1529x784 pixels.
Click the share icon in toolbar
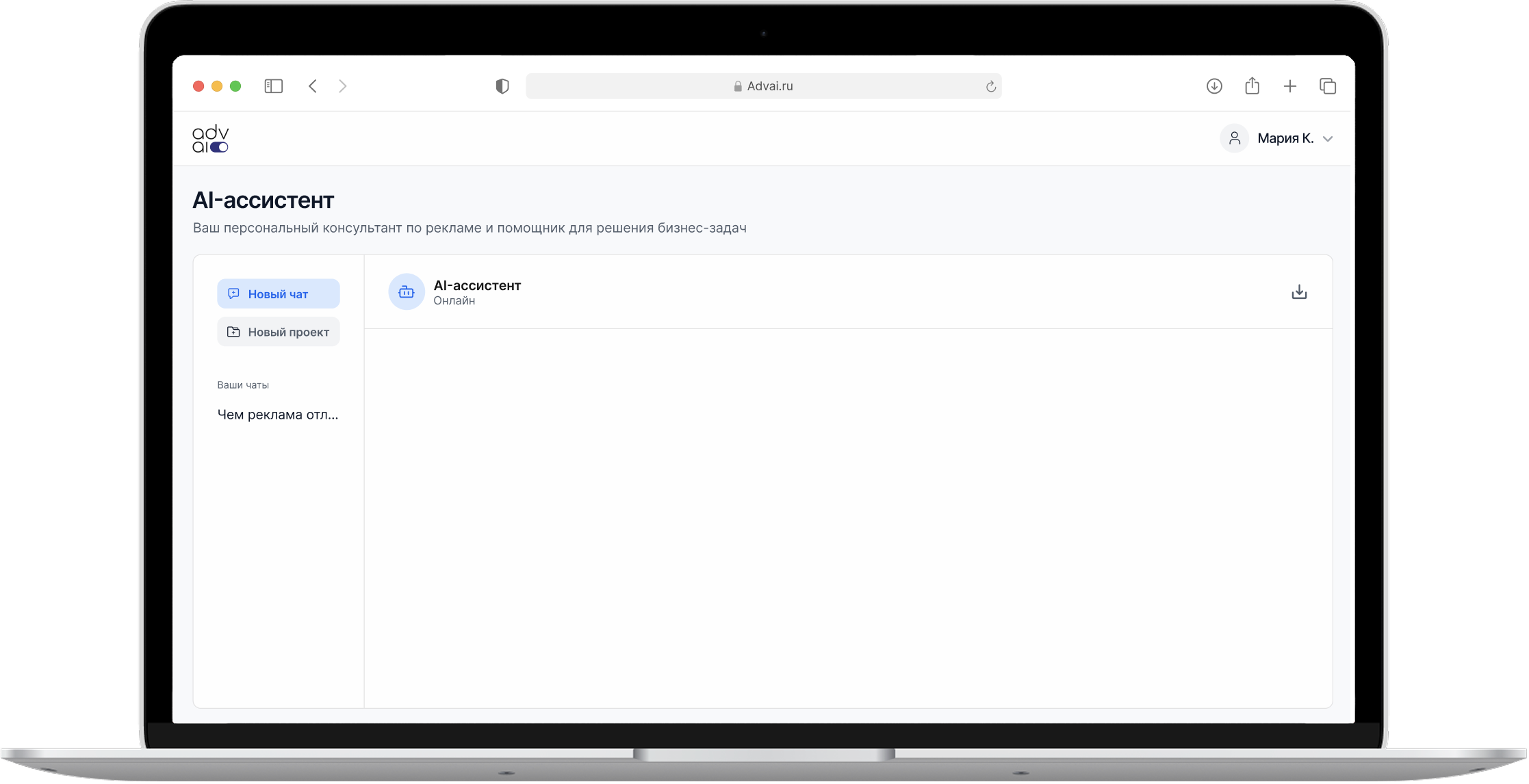[x=1252, y=86]
